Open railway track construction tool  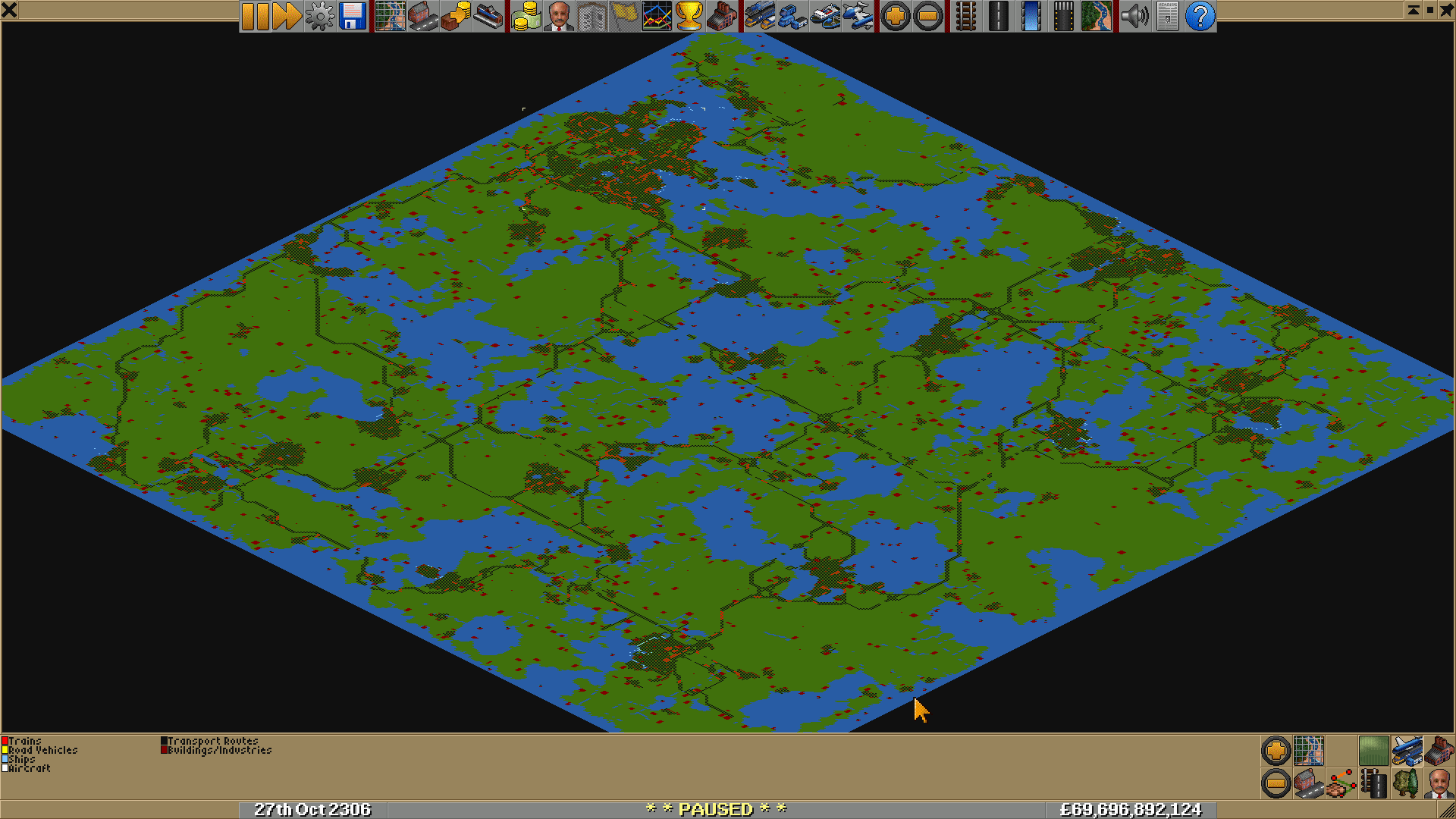(x=965, y=16)
